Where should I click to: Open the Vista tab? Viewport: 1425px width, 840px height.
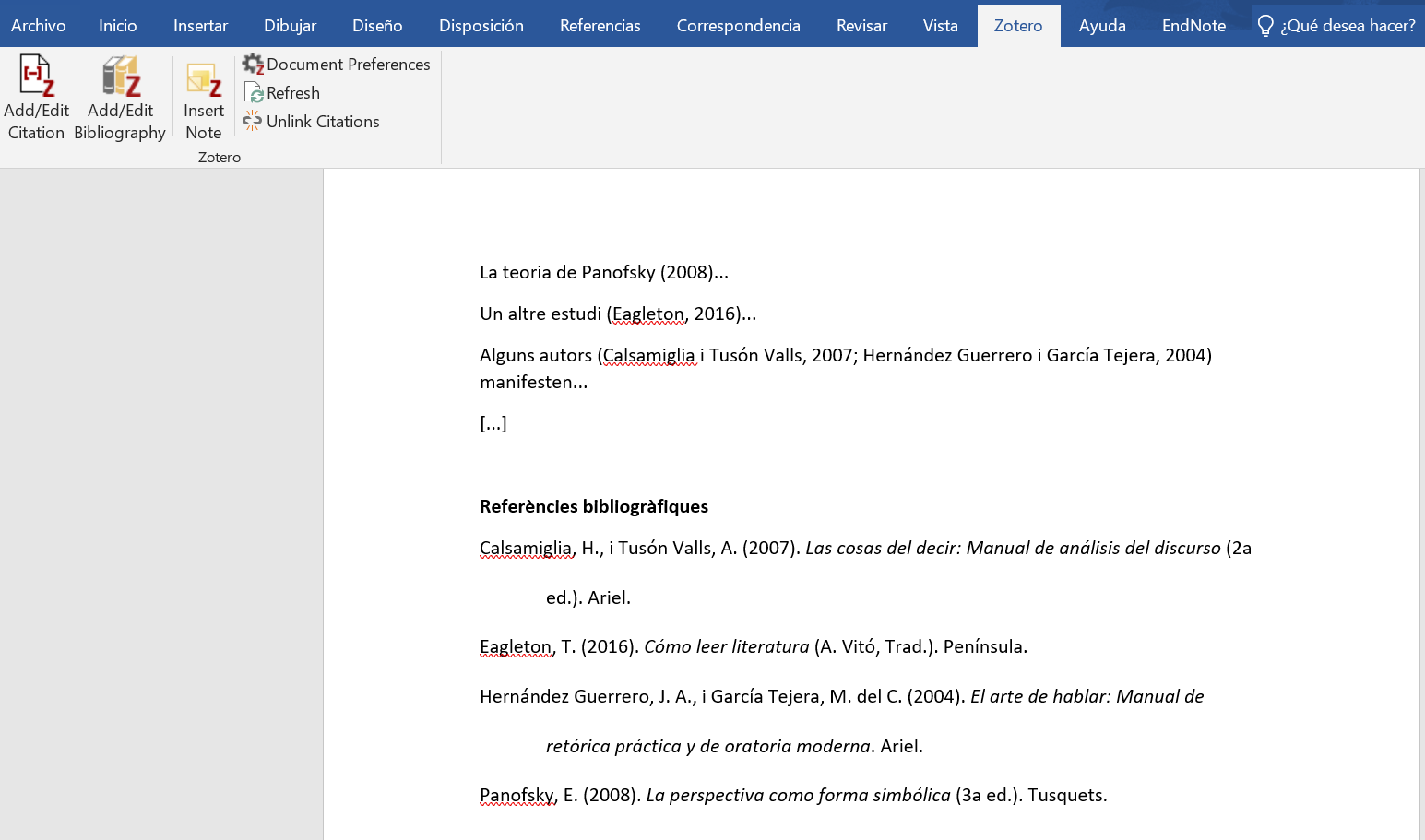[x=941, y=26]
